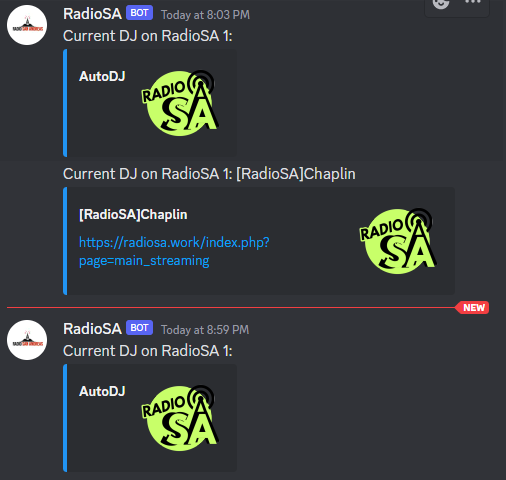506x480 pixels.
Task: Click the add reaction emoji icon
Action: coord(441,3)
